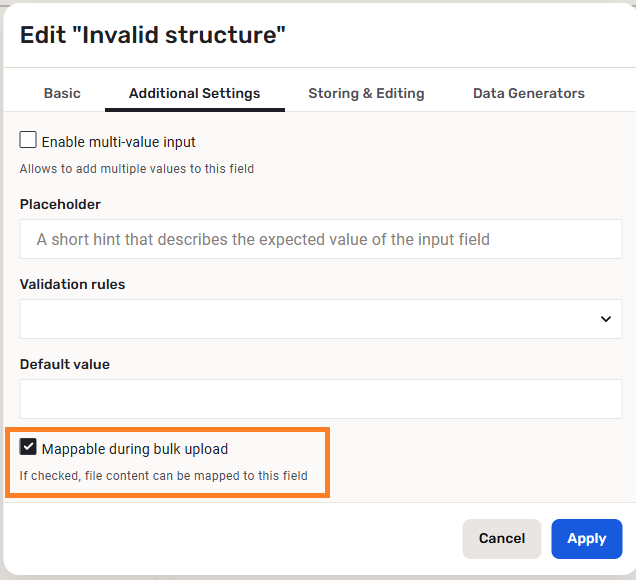This screenshot has width=636, height=580.
Task: Enable the multi-value input checkbox
Action: pos(28,141)
